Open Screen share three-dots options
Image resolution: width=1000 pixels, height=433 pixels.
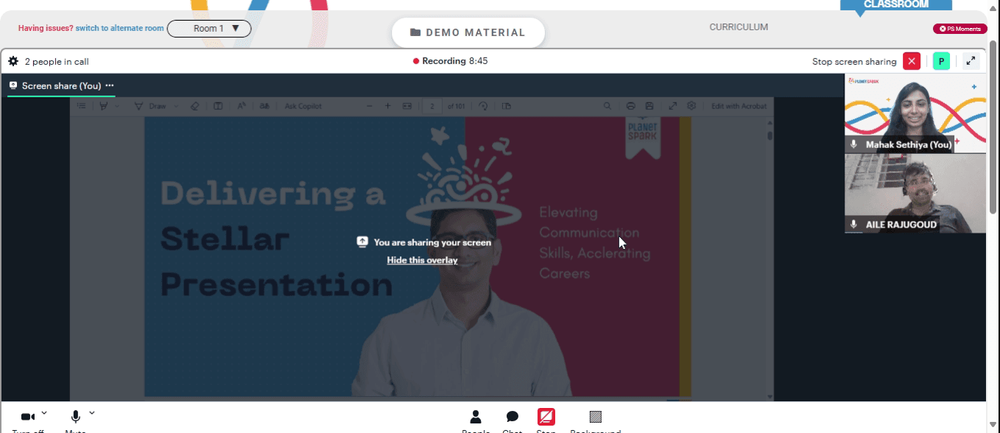click(x=110, y=85)
